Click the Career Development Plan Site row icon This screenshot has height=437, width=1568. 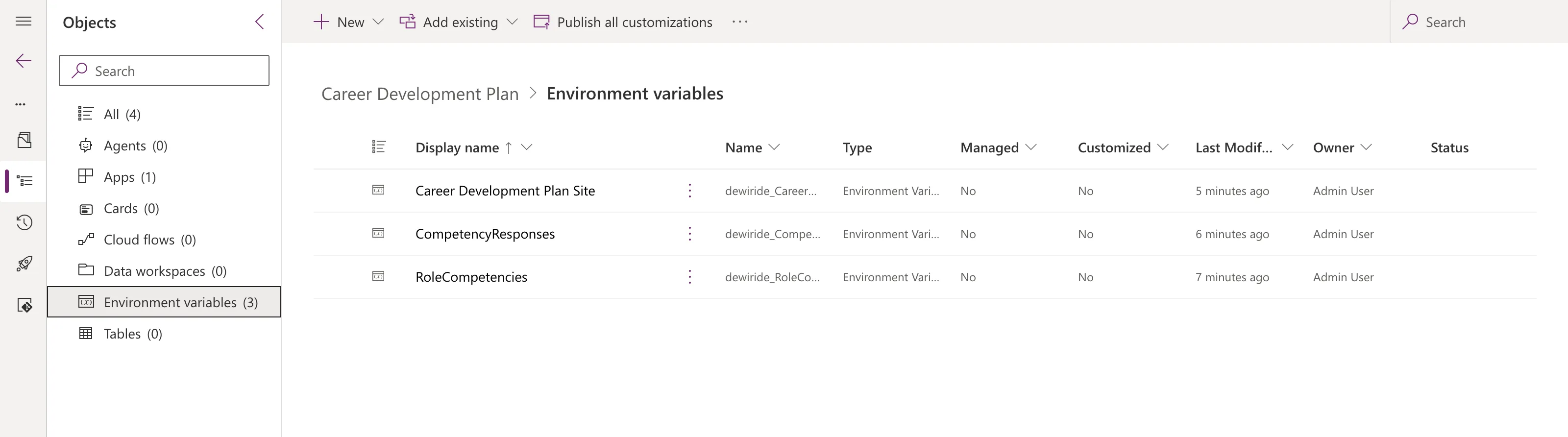click(378, 190)
